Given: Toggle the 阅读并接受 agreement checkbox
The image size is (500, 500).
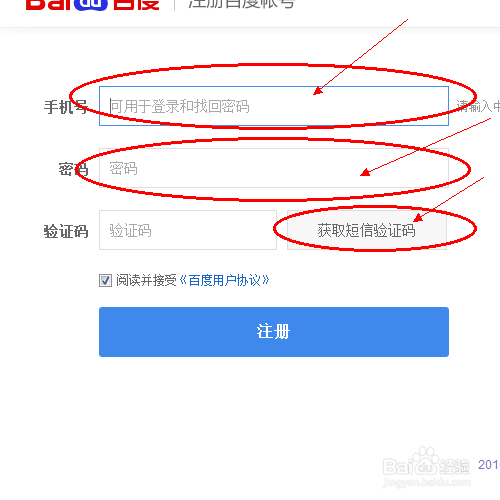Looking at the screenshot, I should tap(105, 280).
